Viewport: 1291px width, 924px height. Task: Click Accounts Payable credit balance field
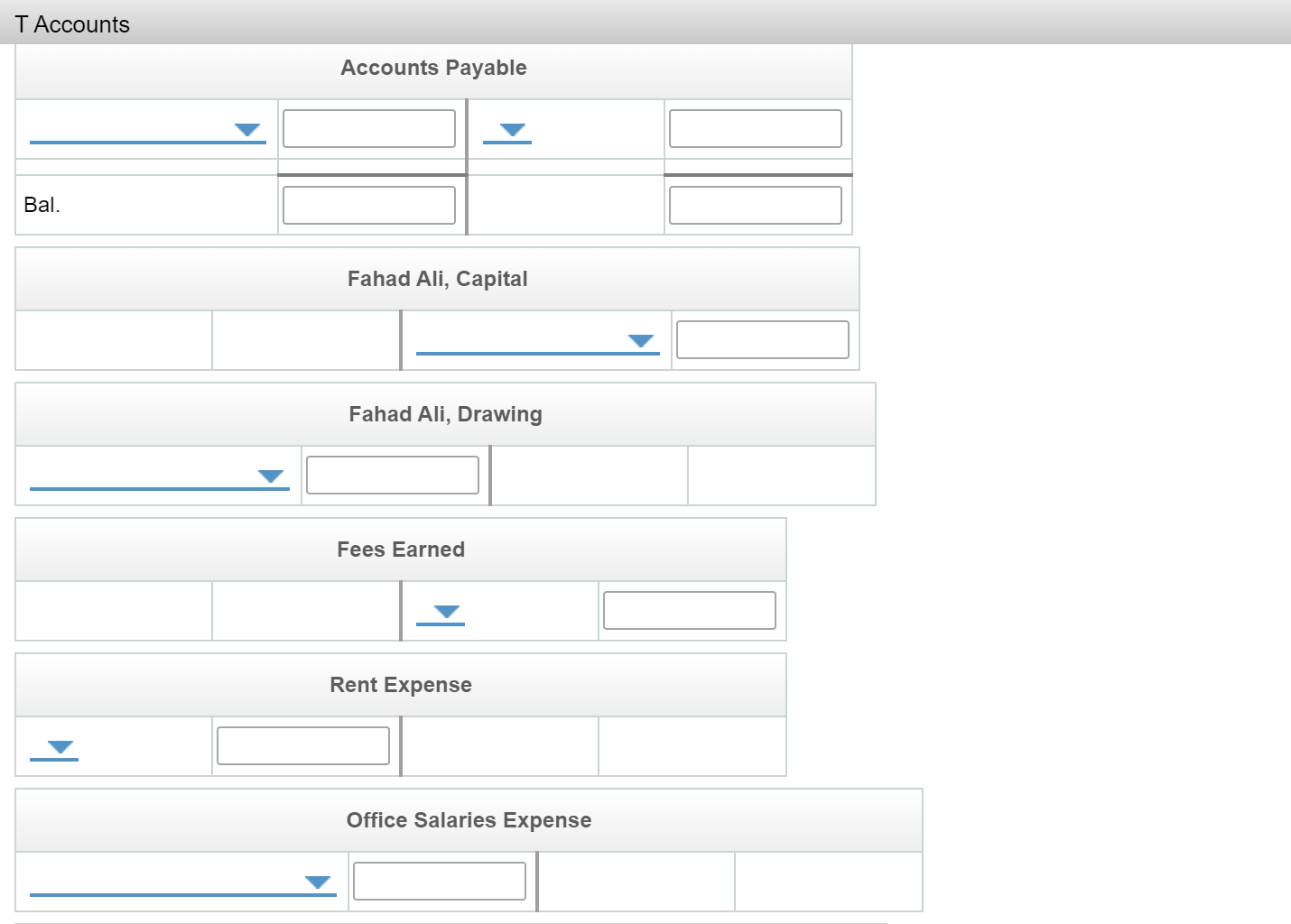(x=756, y=205)
